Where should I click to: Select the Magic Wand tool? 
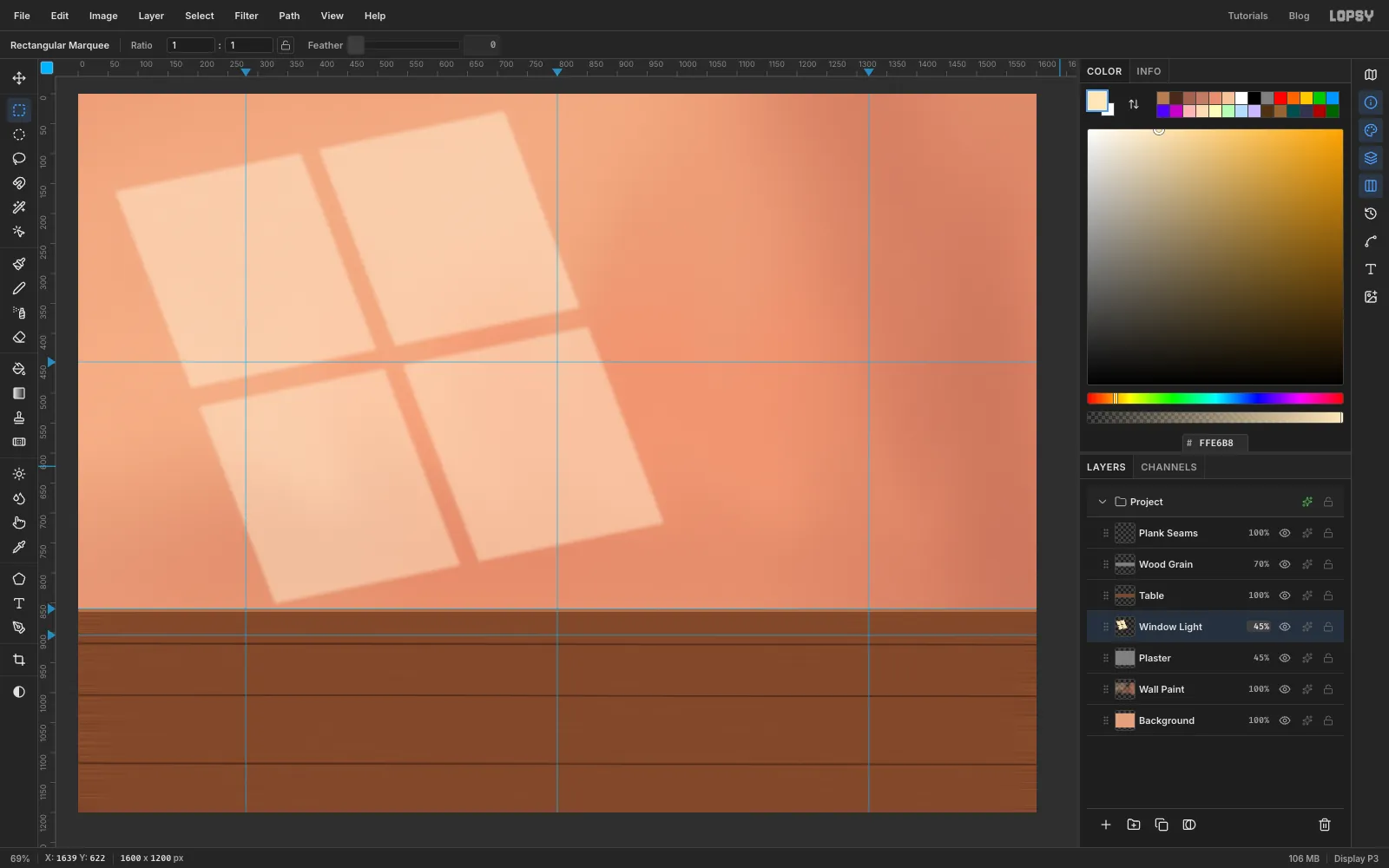coord(19,207)
